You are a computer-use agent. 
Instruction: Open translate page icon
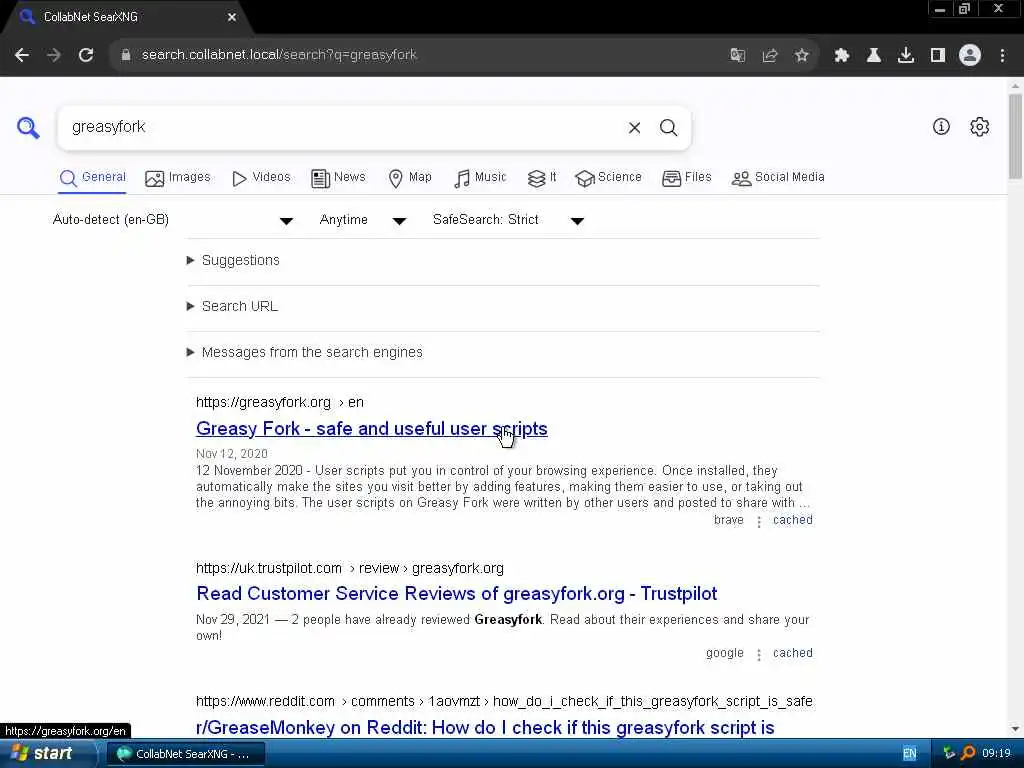tap(737, 55)
